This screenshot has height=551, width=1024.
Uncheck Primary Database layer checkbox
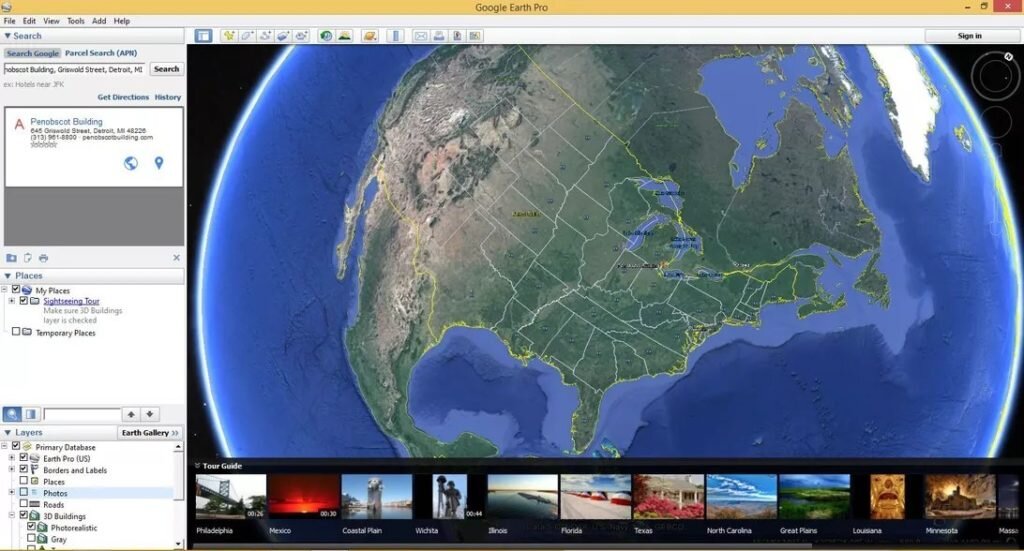point(16,447)
